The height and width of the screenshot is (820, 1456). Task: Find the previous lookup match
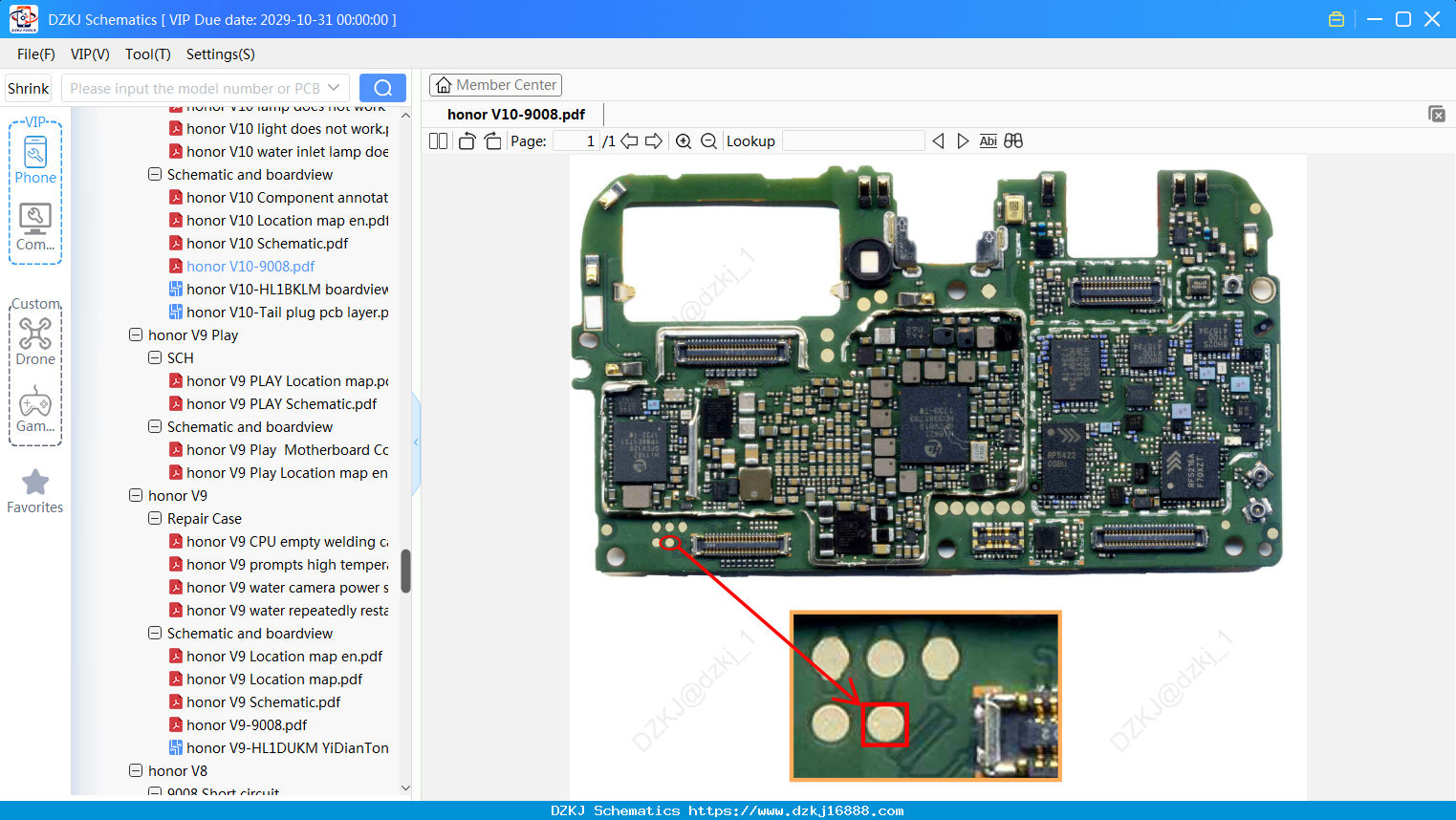coord(938,141)
